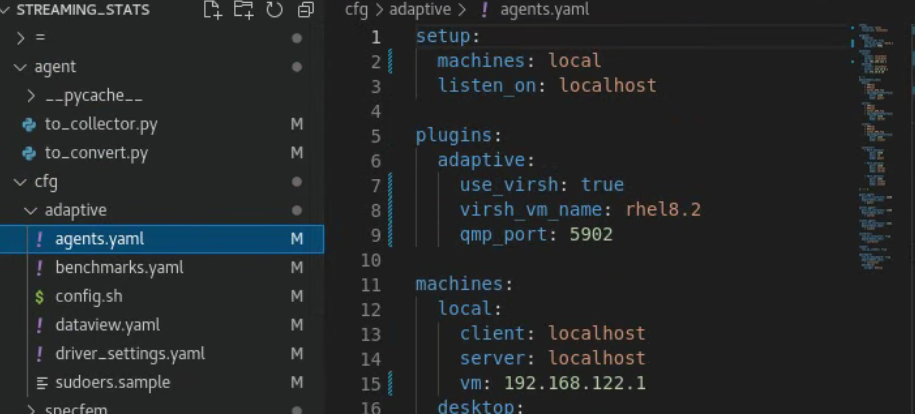Click the YAML icon beside driver_settings.yaml
Screen dimensions: 915x414
click(39, 354)
